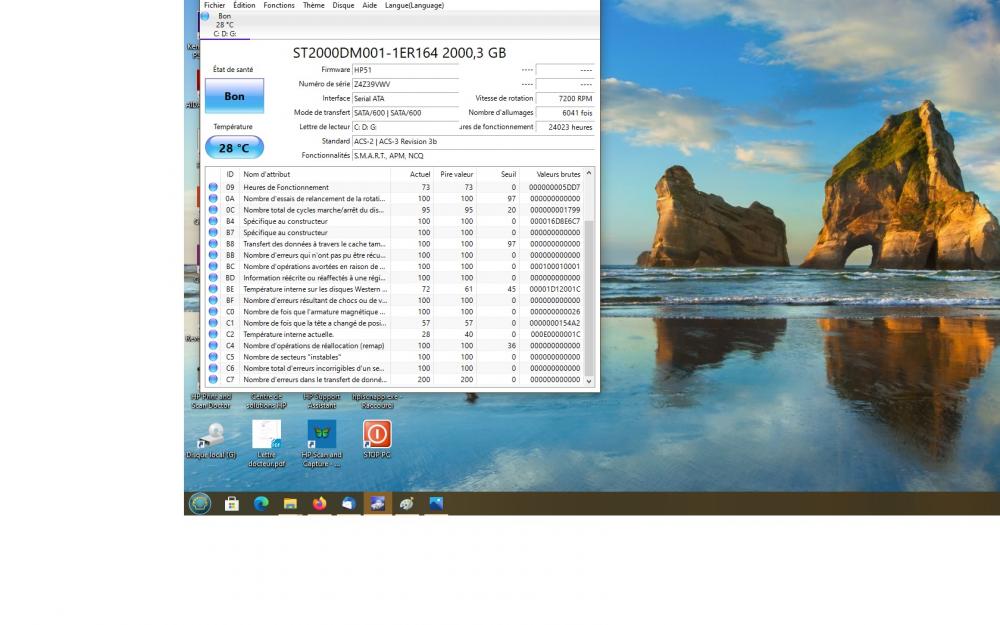Click status circle for attribute C5 row
Viewport: 1000px width, 625px height.
[x=213, y=357]
